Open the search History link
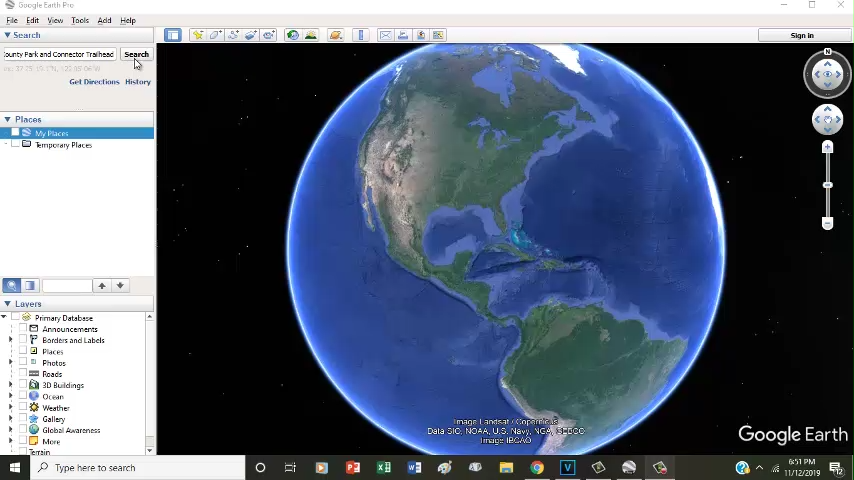This screenshot has height=480, width=854. [138, 82]
